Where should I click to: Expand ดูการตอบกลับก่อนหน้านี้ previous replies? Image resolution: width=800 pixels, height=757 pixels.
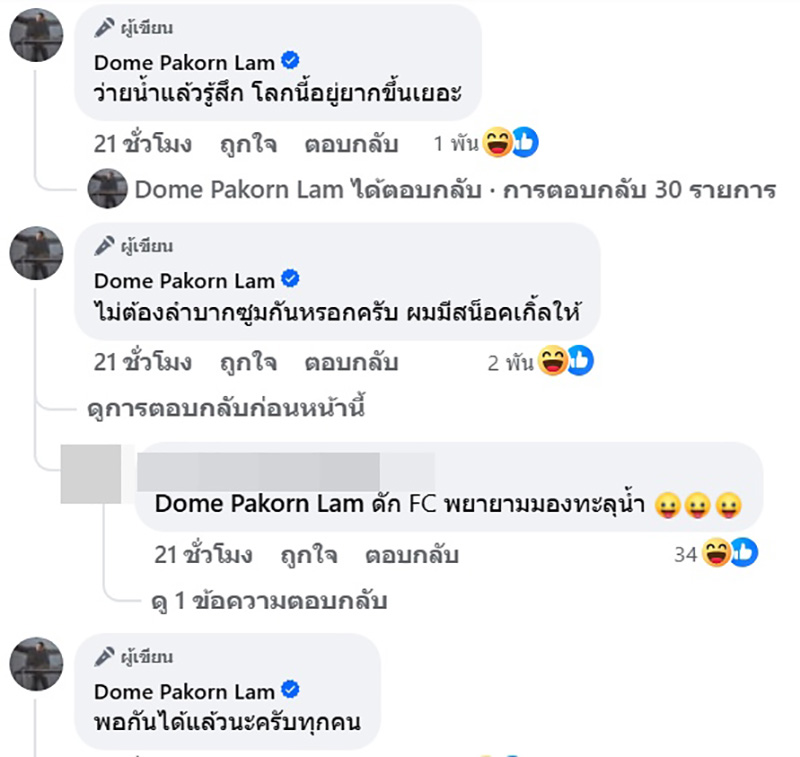226,408
